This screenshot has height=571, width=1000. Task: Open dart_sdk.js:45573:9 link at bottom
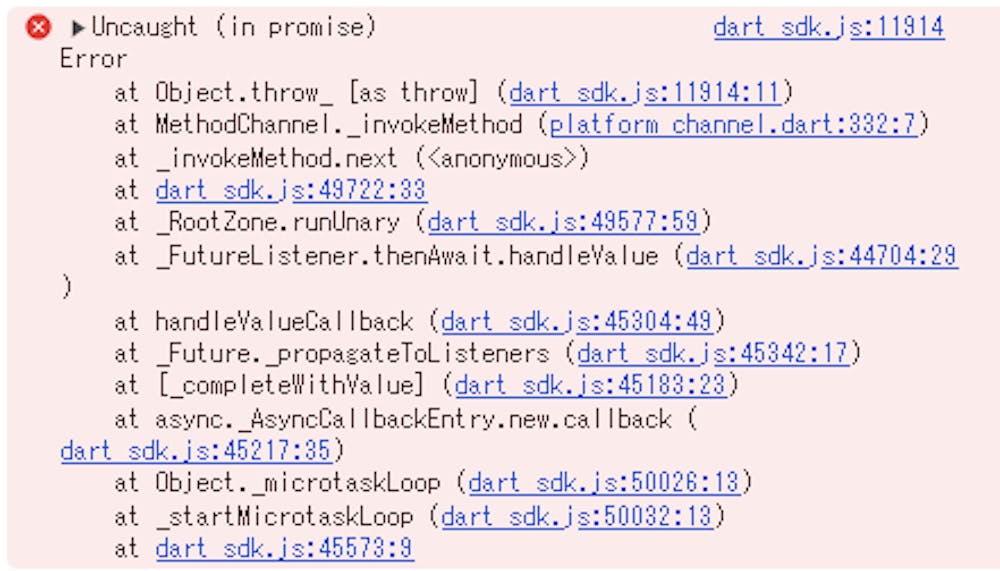(x=284, y=548)
